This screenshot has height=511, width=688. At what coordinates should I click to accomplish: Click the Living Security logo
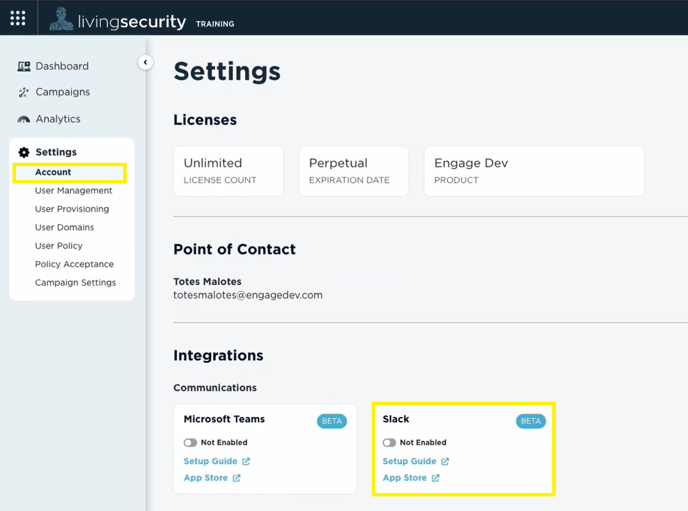tap(118, 20)
